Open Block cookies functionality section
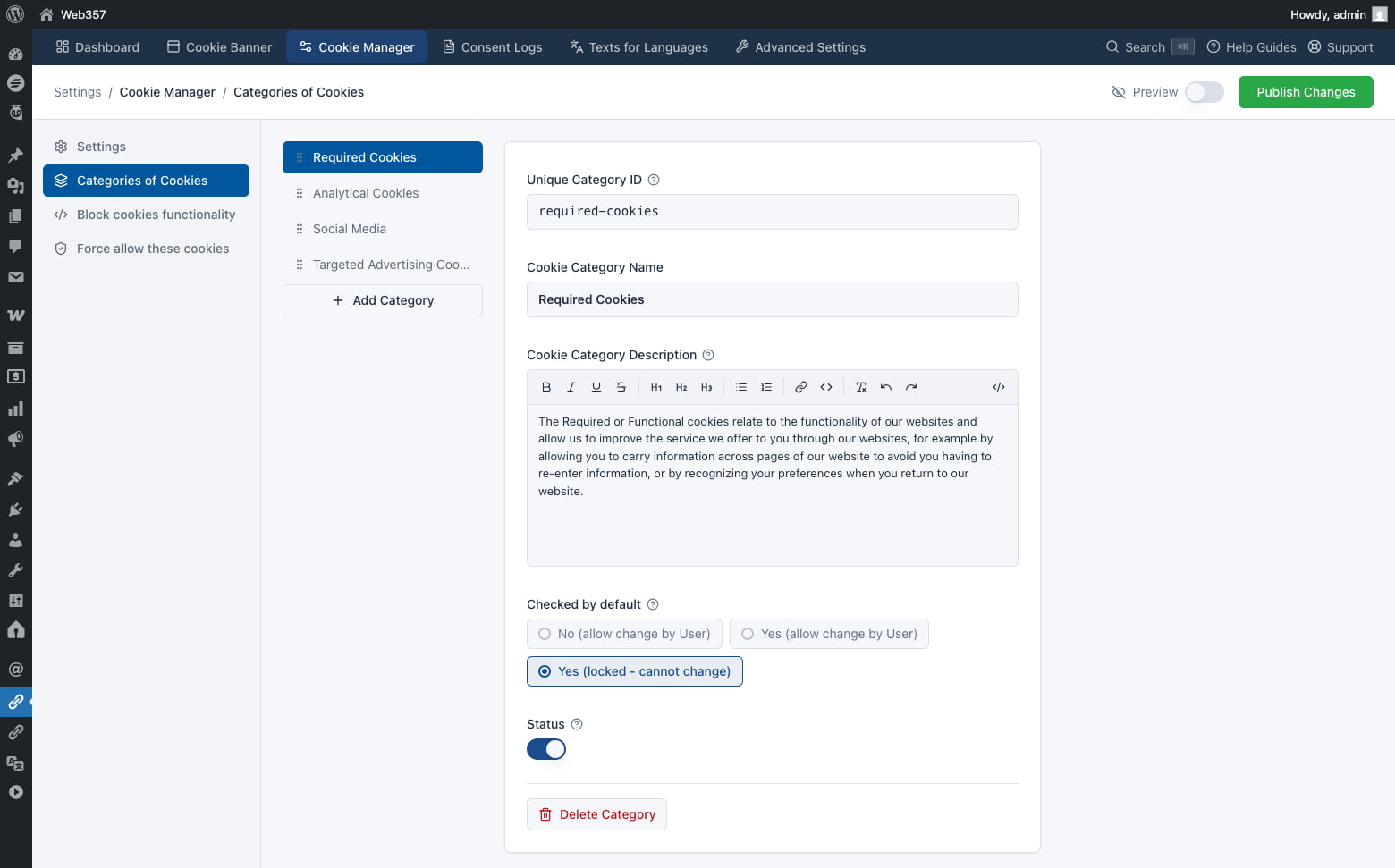The height and width of the screenshot is (868, 1395). pyautogui.click(x=146, y=215)
